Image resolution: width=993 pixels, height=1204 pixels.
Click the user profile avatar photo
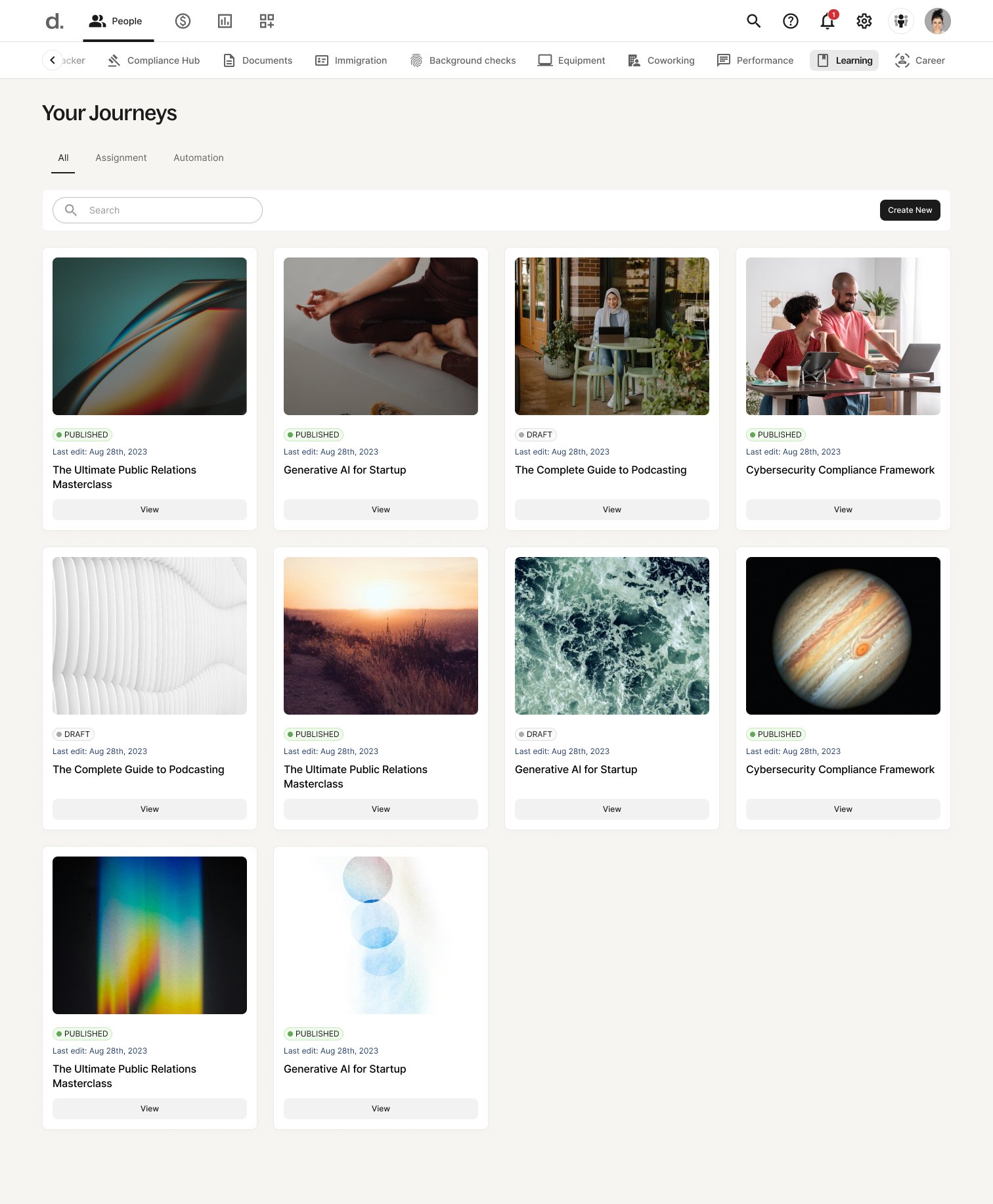[x=938, y=21]
